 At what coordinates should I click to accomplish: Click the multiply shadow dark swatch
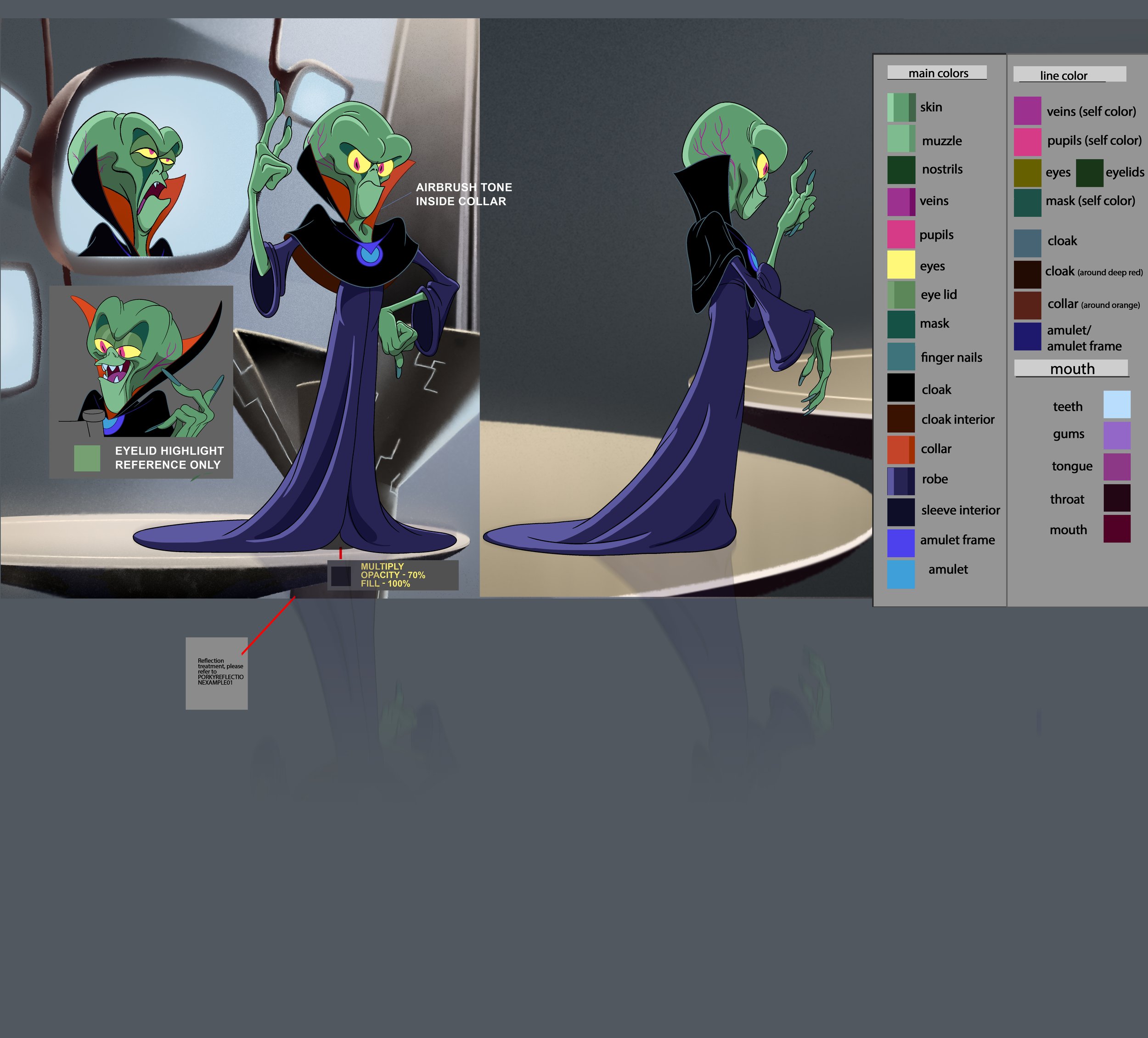tap(341, 576)
